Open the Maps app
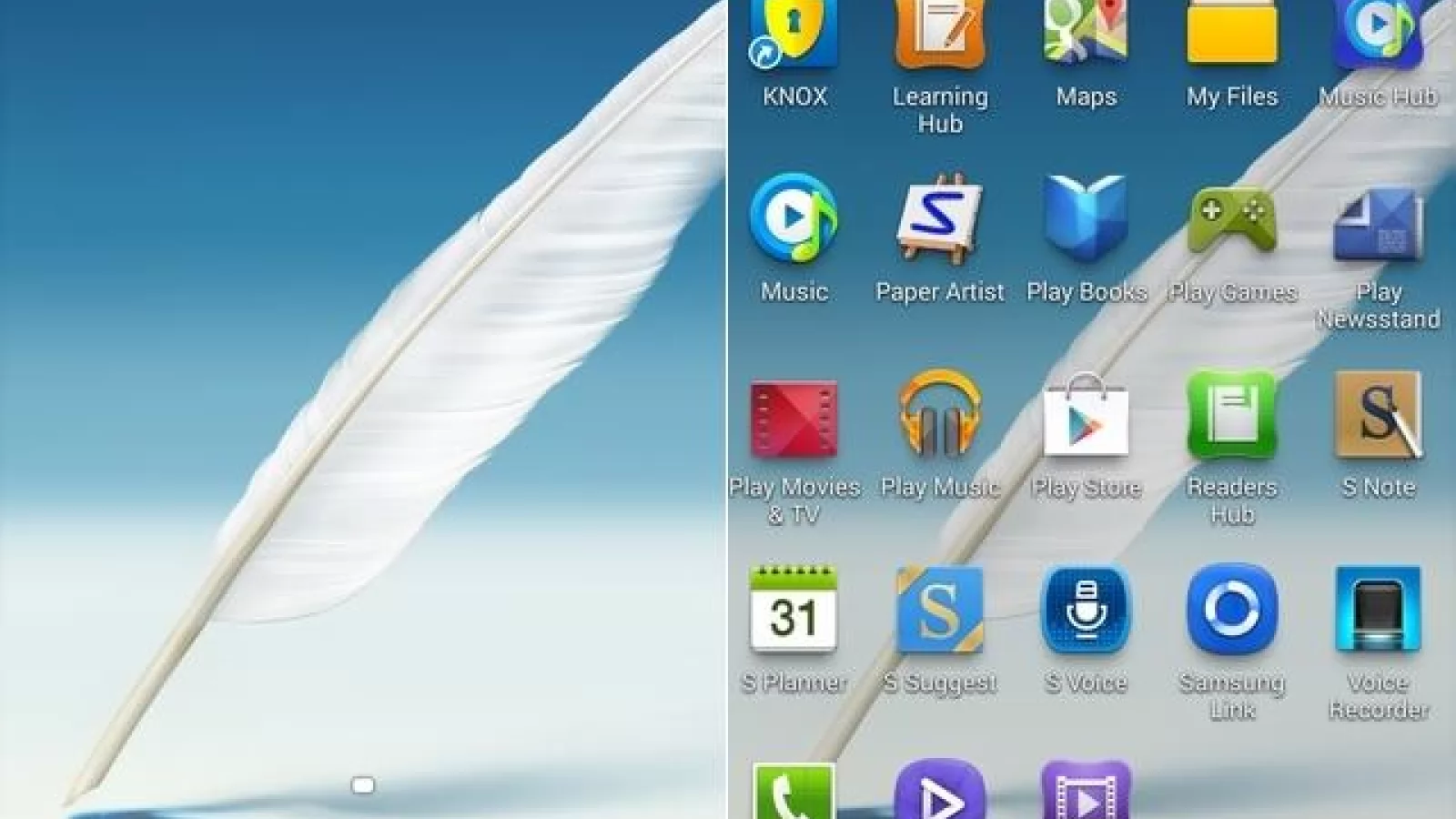The width and height of the screenshot is (1456, 819). pyautogui.click(x=1086, y=33)
